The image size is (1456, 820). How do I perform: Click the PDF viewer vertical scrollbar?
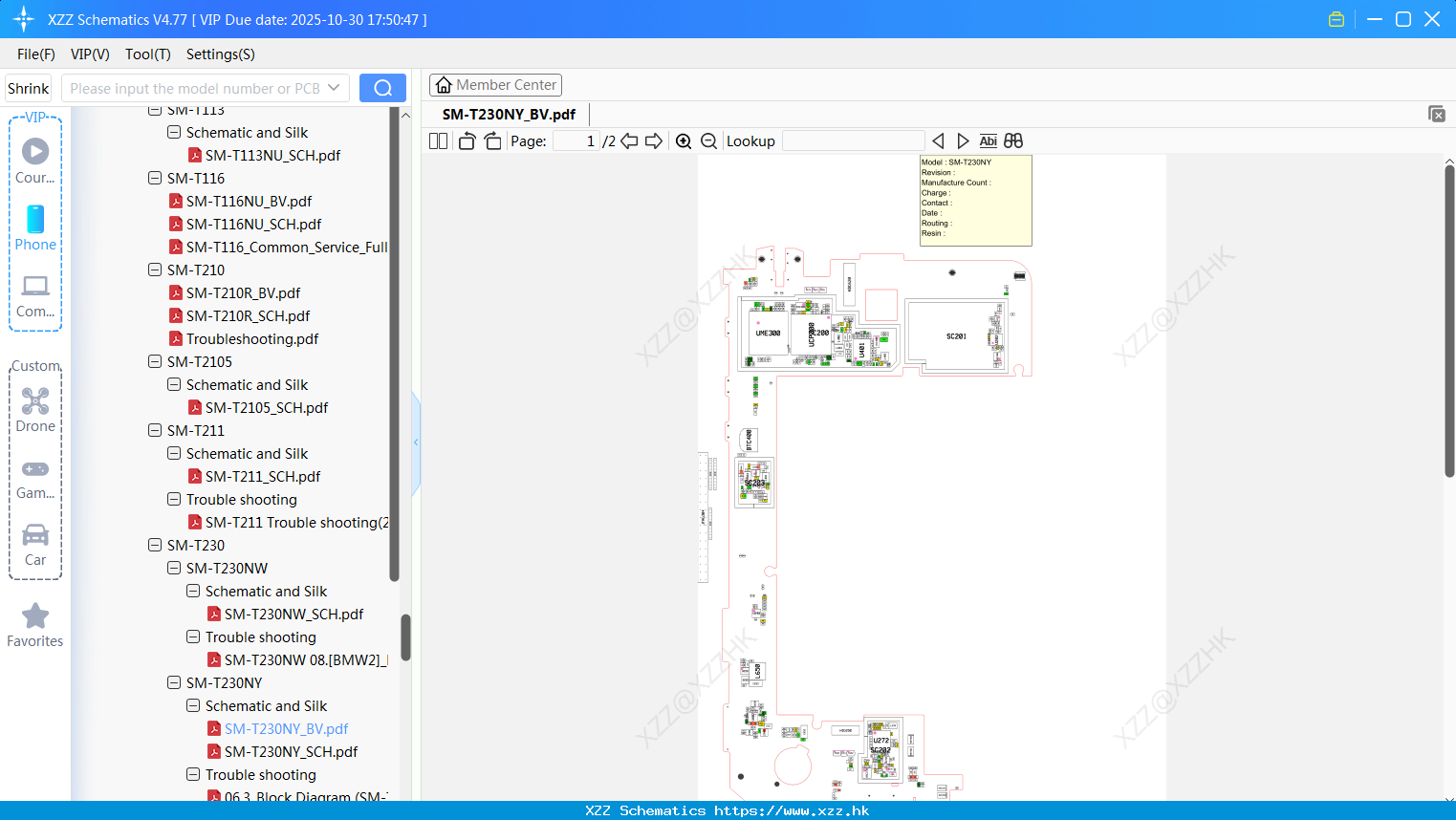click(1449, 321)
